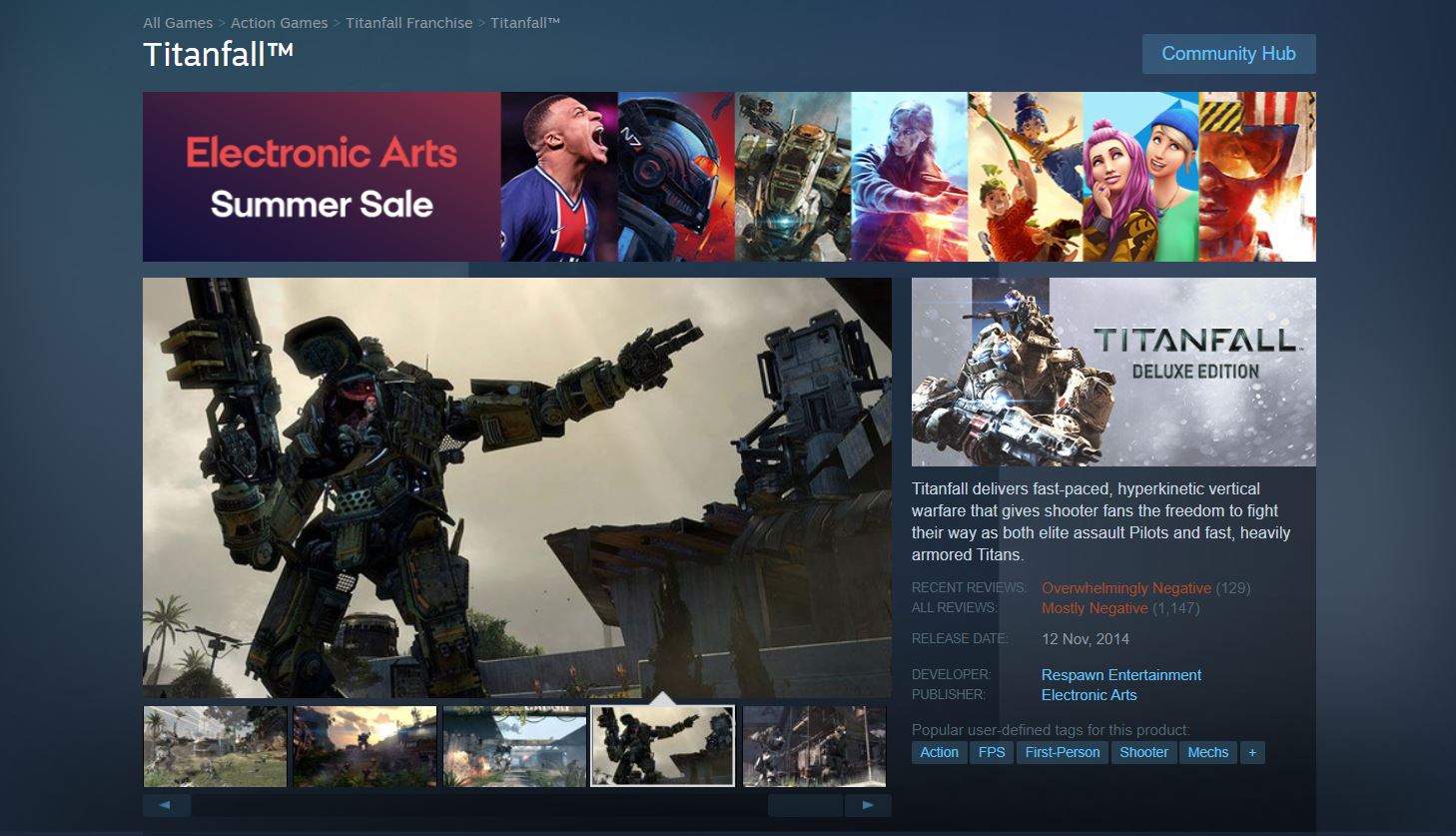Select the highlighted fourth Titan thumbnail

click(x=663, y=746)
